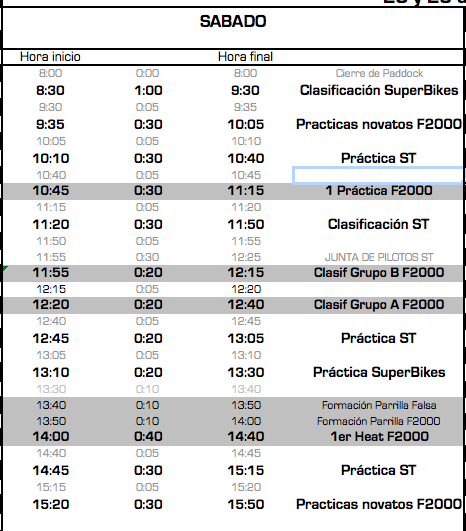Select the Cierre de Paddock cell
The width and height of the screenshot is (466, 531).
coord(379,73)
